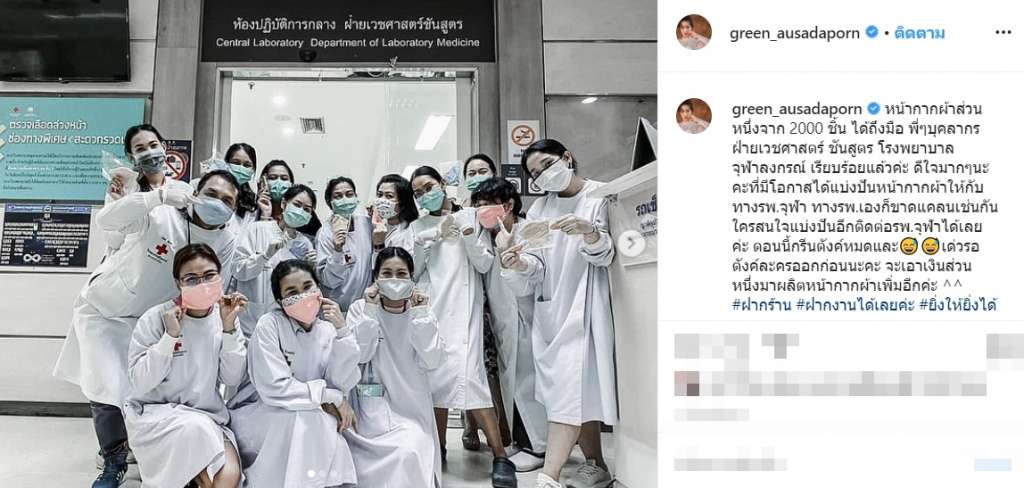Open the hashtag #ยิ่งให้ยิ่งได้

tap(957, 304)
